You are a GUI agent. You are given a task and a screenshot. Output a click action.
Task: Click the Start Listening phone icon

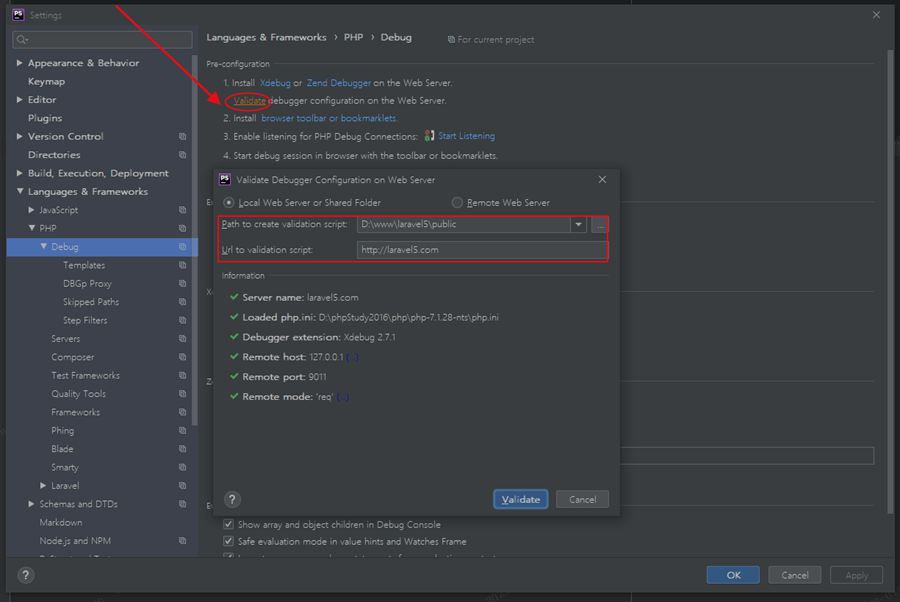coord(429,136)
